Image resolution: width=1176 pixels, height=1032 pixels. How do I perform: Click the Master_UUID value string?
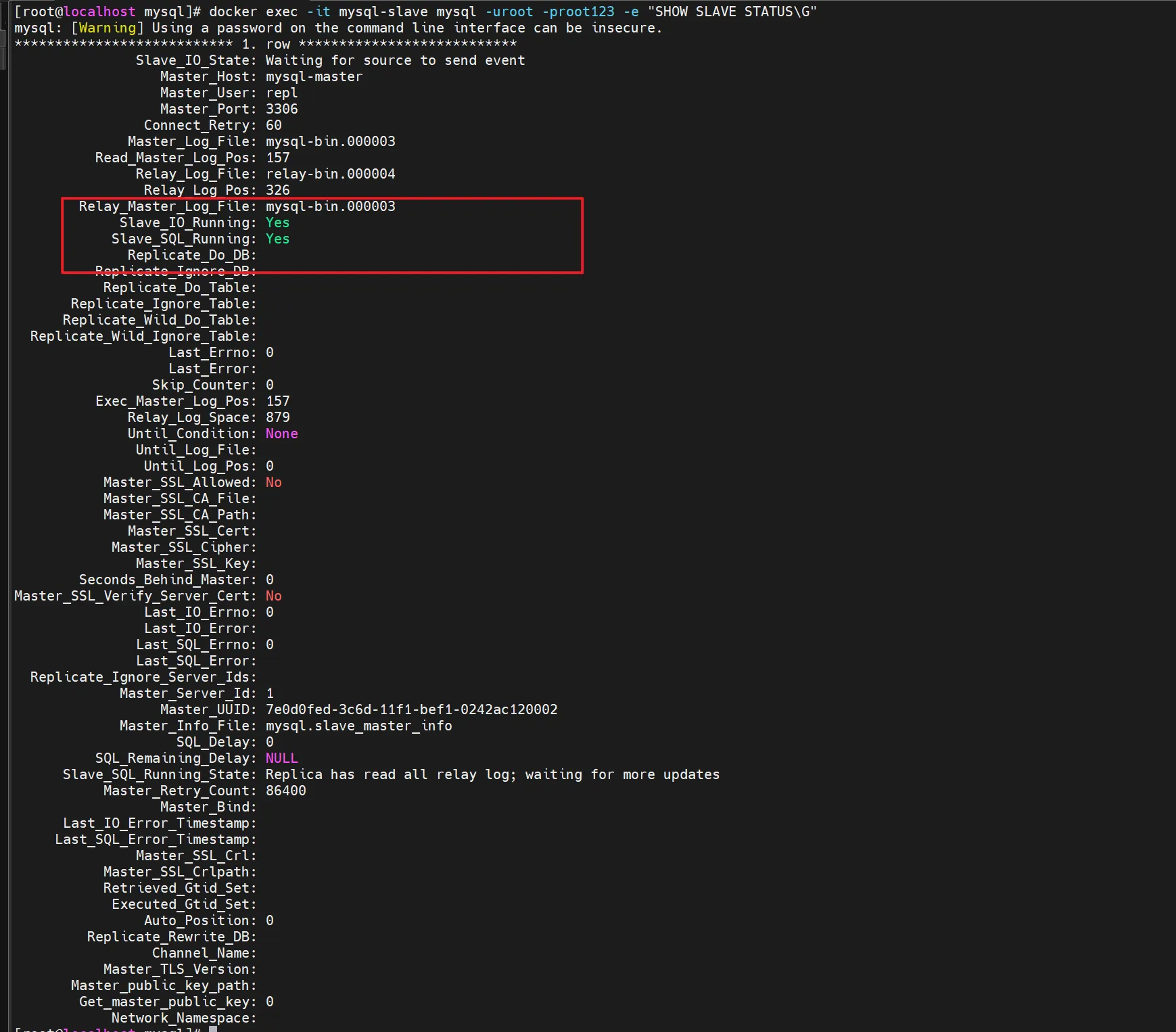(x=411, y=709)
